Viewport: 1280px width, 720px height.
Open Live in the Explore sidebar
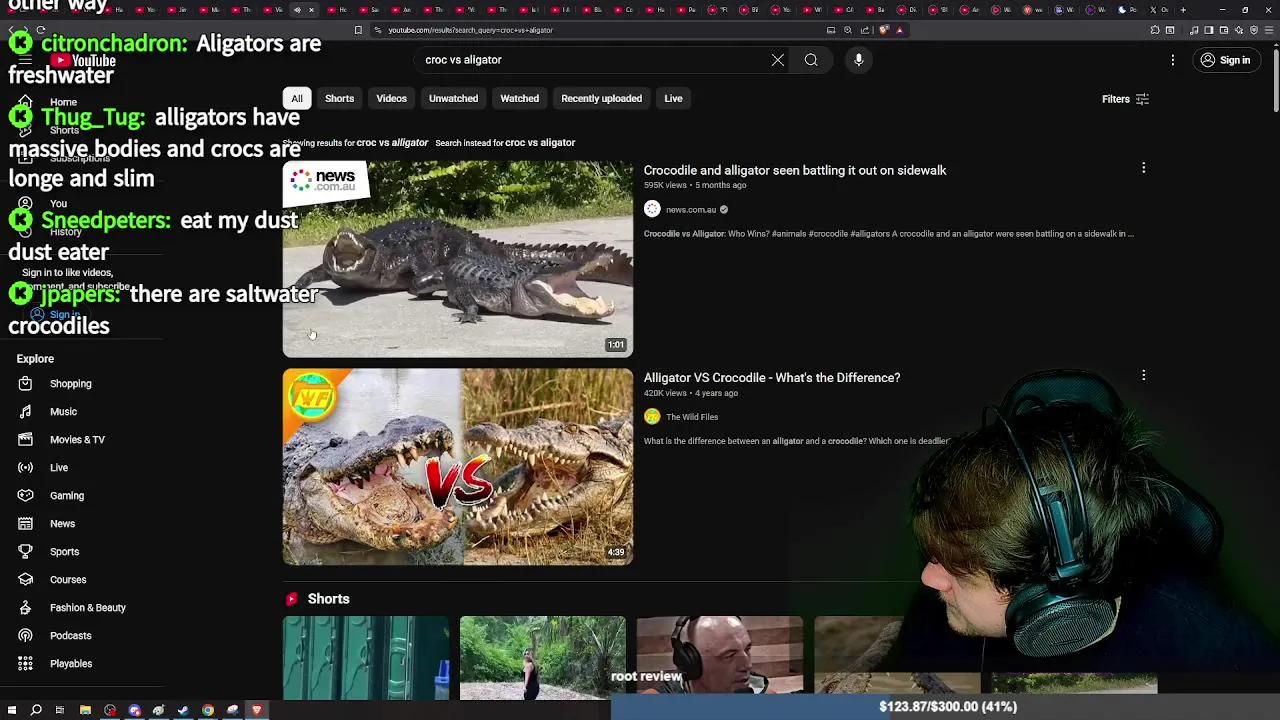tap(59, 468)
